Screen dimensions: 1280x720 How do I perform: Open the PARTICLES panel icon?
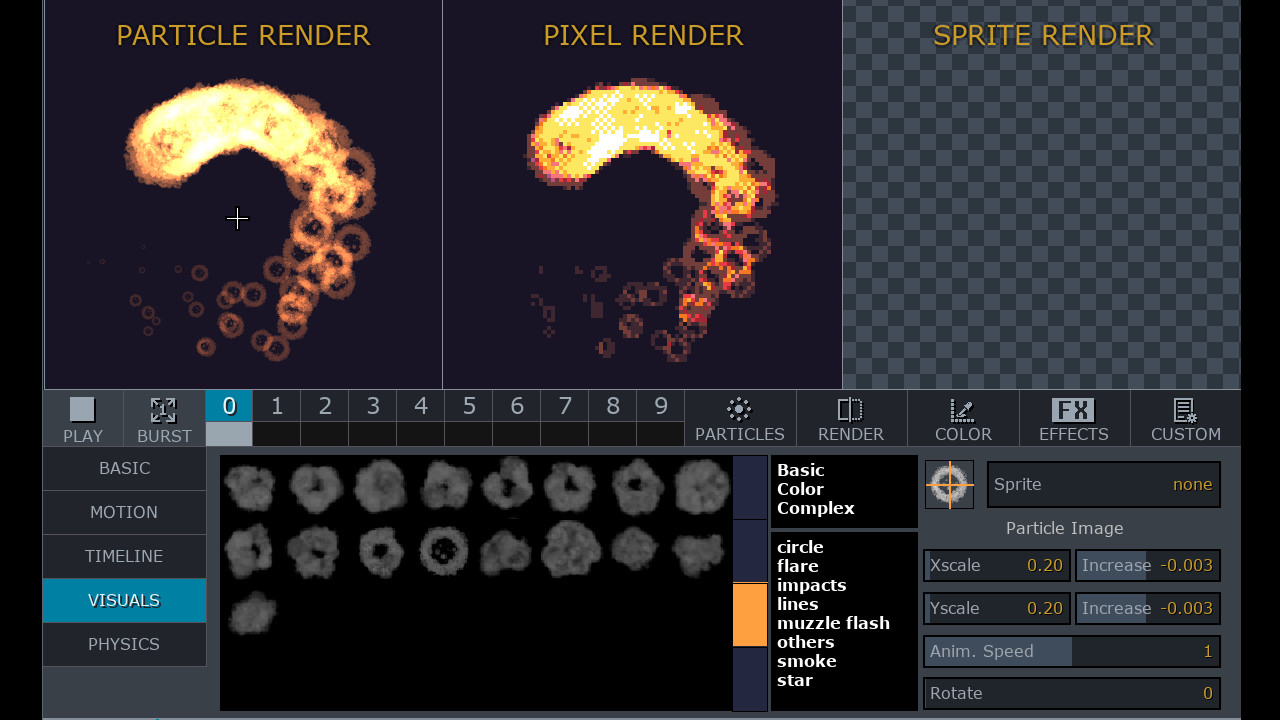point(739,408)
